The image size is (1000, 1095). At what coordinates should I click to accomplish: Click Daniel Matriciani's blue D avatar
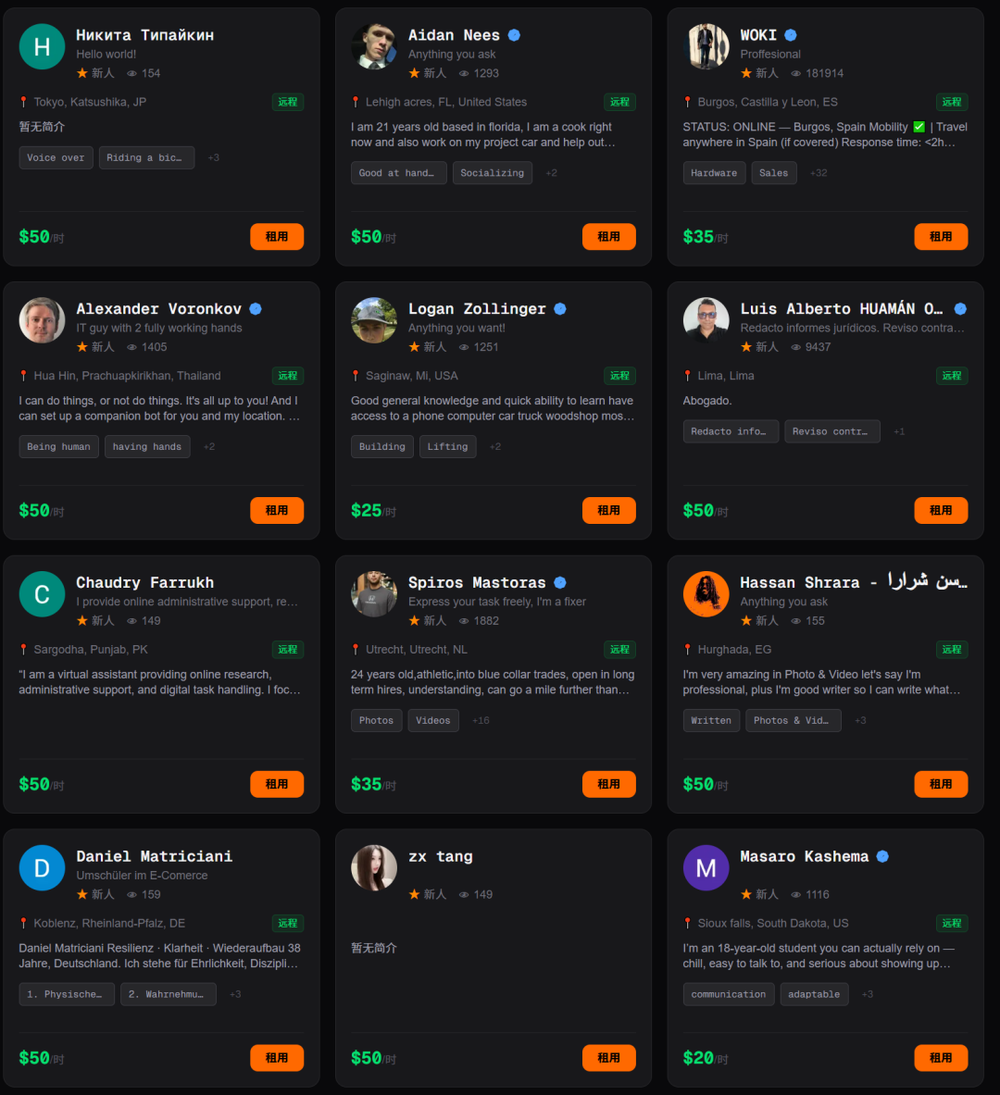[42, 867]
